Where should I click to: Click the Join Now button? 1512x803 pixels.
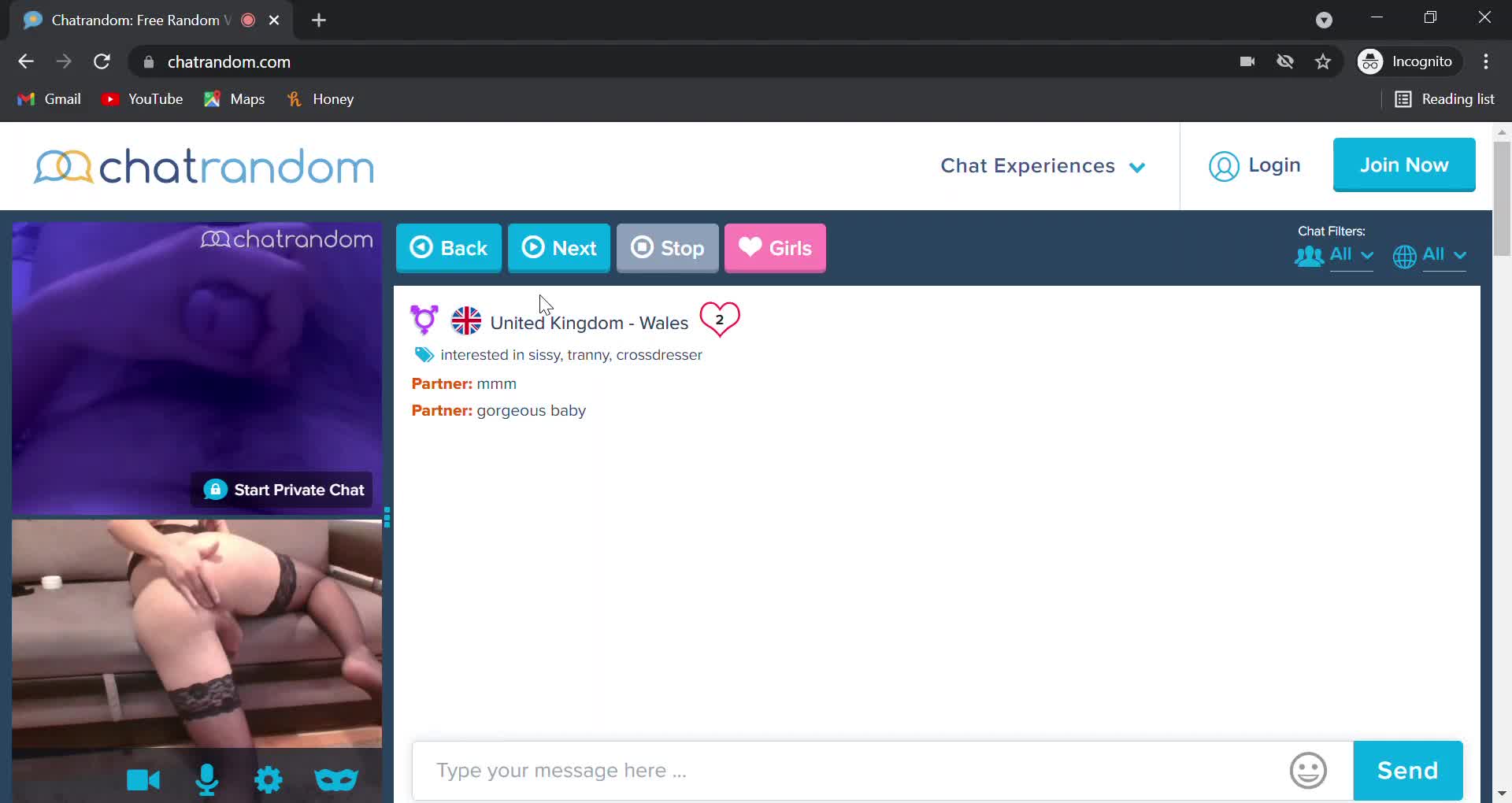click(x=1405, y=165)
